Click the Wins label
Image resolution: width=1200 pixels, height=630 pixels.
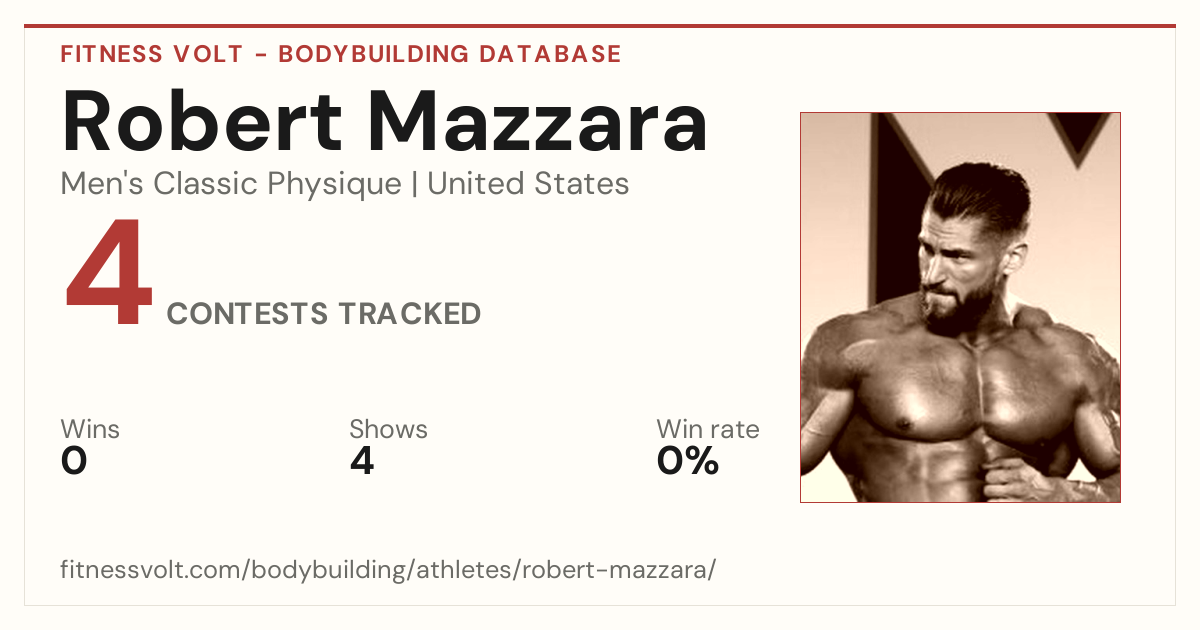(90, 430)
